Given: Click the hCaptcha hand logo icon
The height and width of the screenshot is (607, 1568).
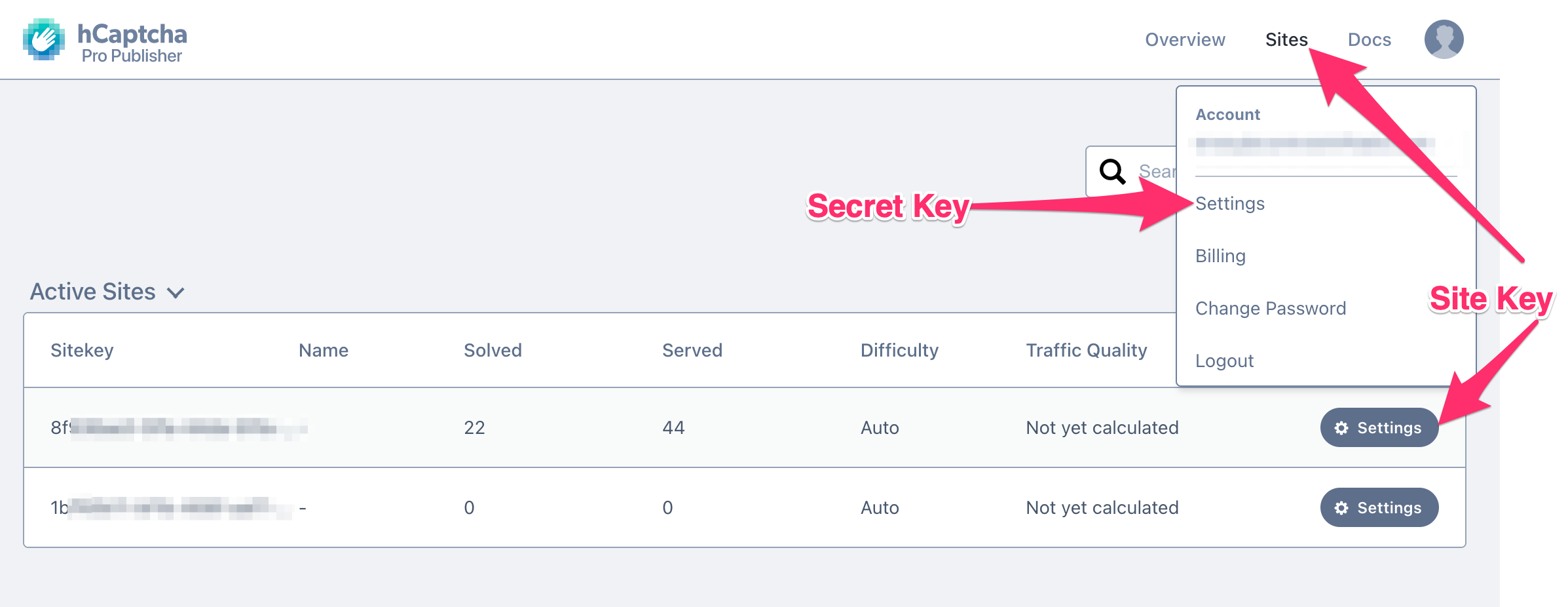Looking at the screenshot, I should 44,39.
